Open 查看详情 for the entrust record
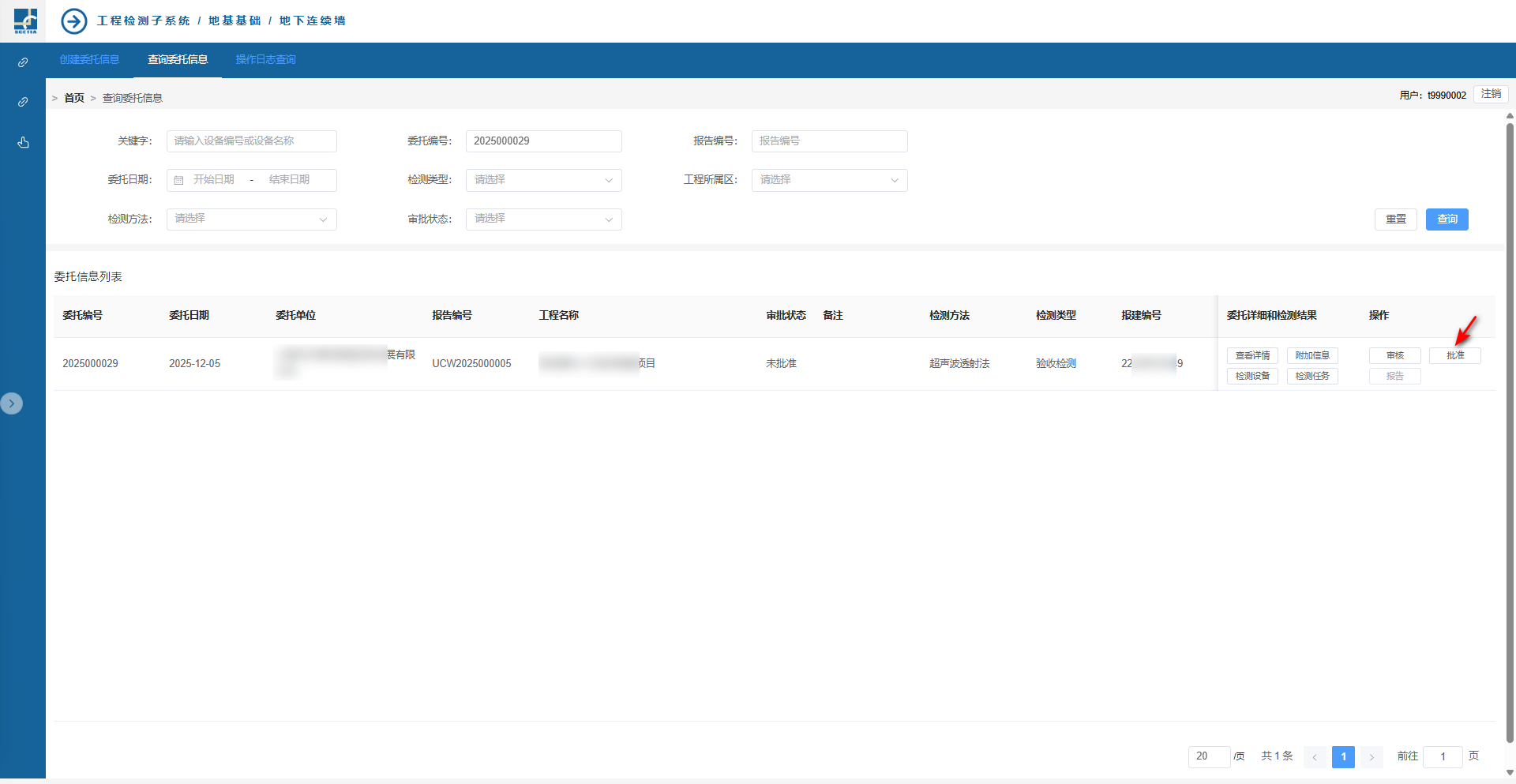 point(1252,356)
